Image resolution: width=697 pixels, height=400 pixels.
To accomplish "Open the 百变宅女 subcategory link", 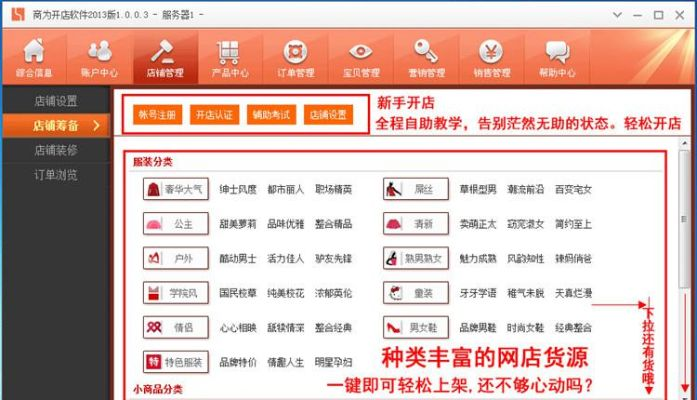I will tap(573, 189).
